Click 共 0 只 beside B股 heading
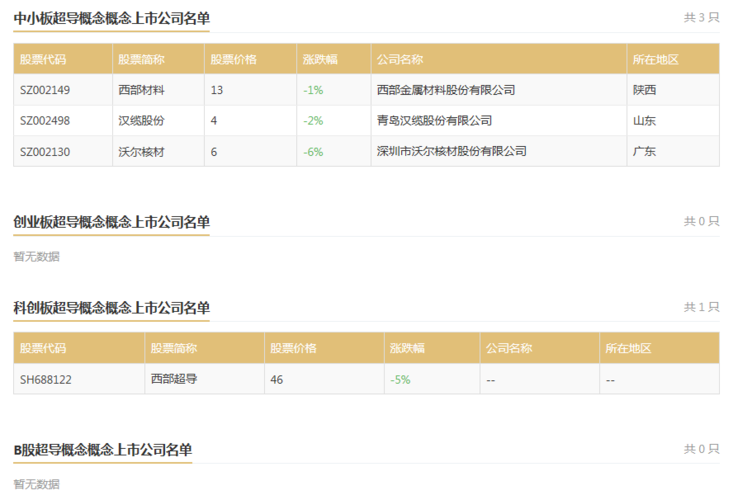 701,449
